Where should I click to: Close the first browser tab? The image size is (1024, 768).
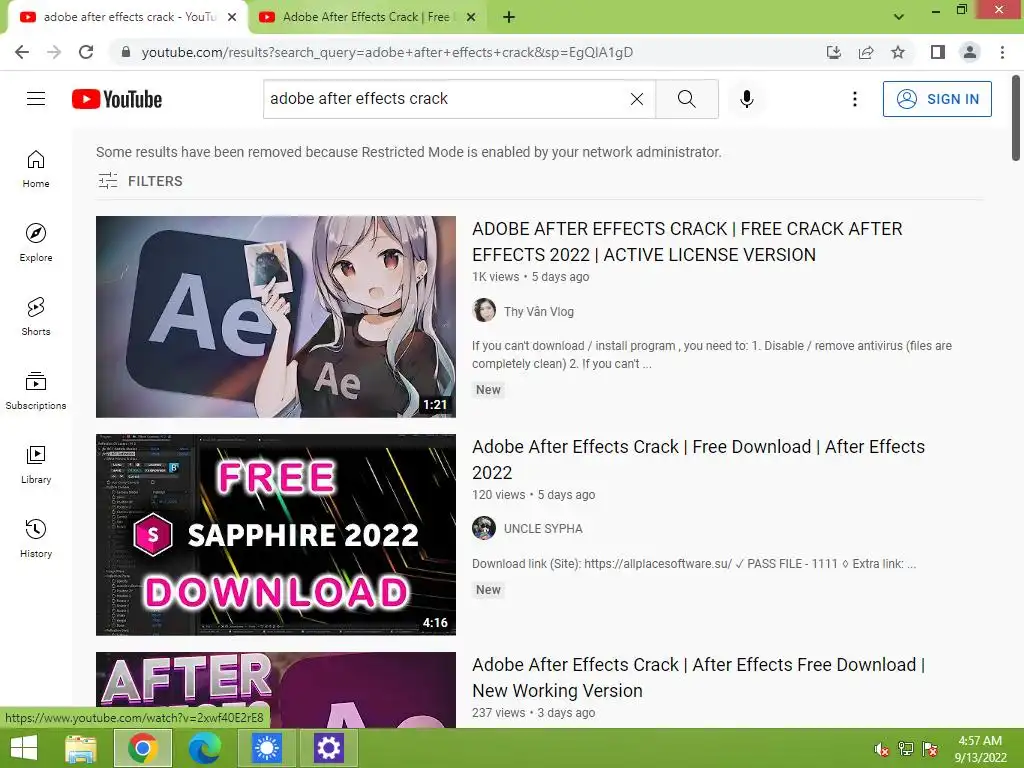[x=232, y=17]
